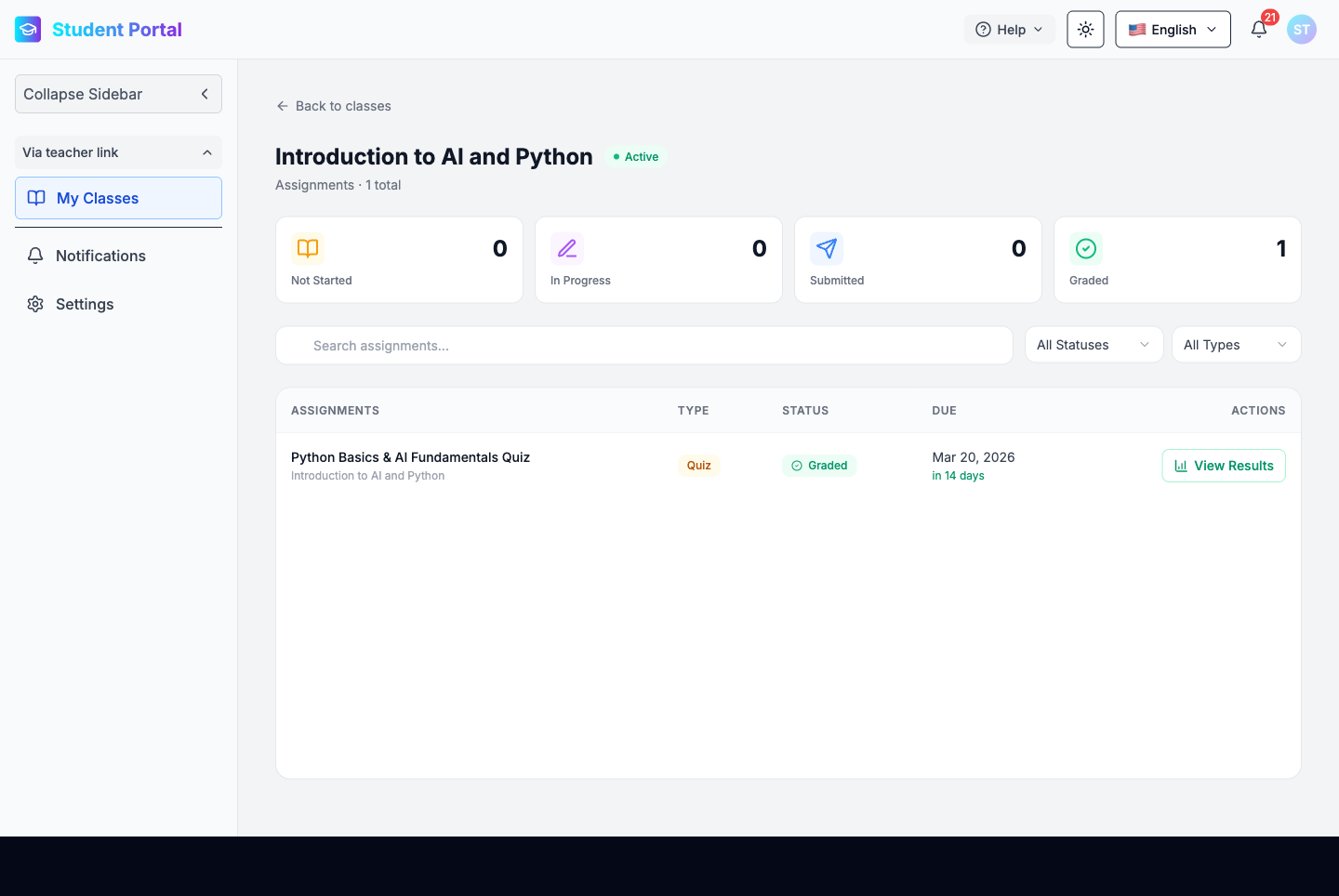Click the Settings gear icon in sidebar

coord(35,304)
